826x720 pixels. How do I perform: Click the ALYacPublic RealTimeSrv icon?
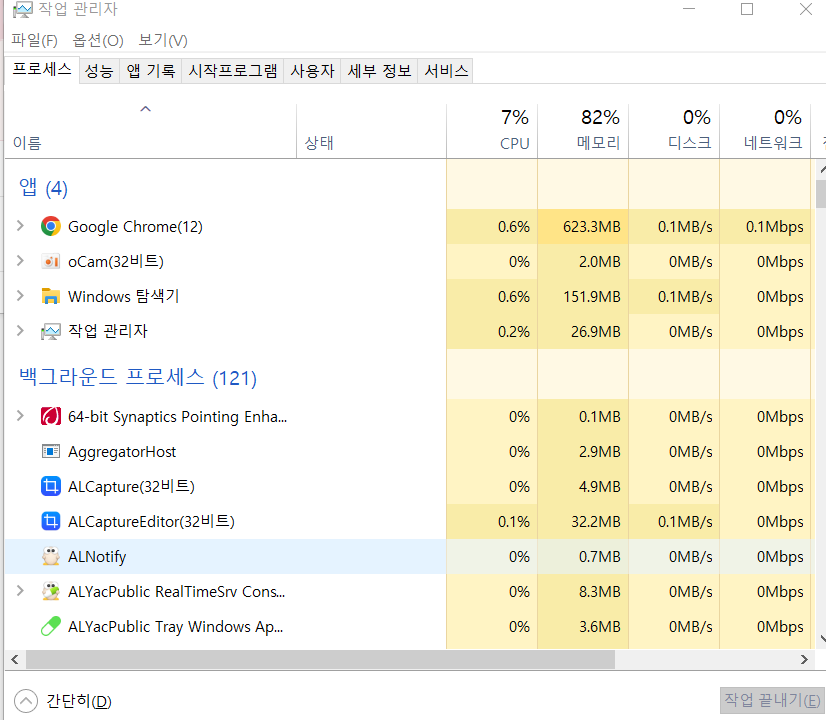[x=51, y=591]
